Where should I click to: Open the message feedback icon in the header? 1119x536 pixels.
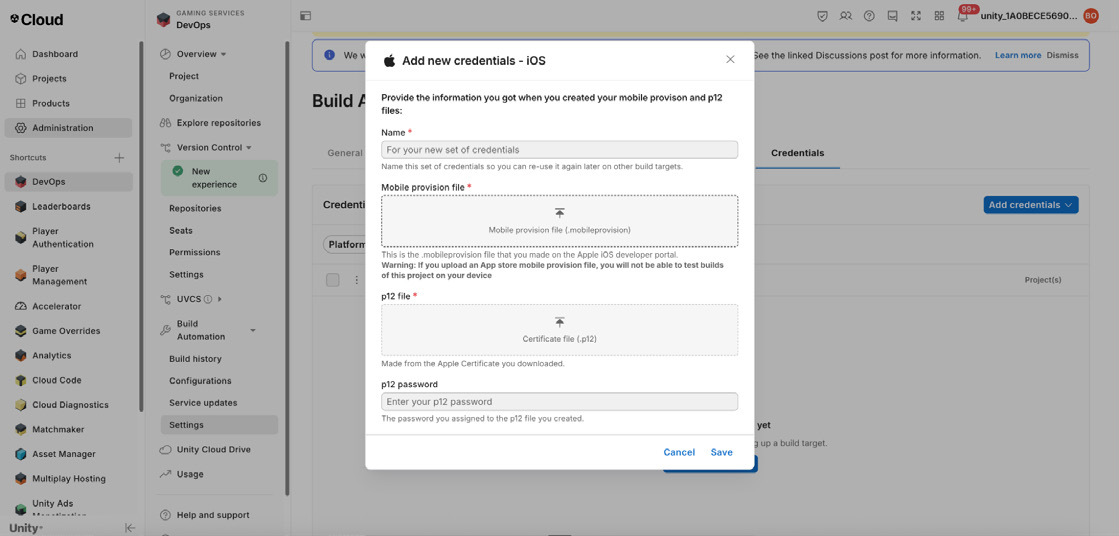click(893, 16)
